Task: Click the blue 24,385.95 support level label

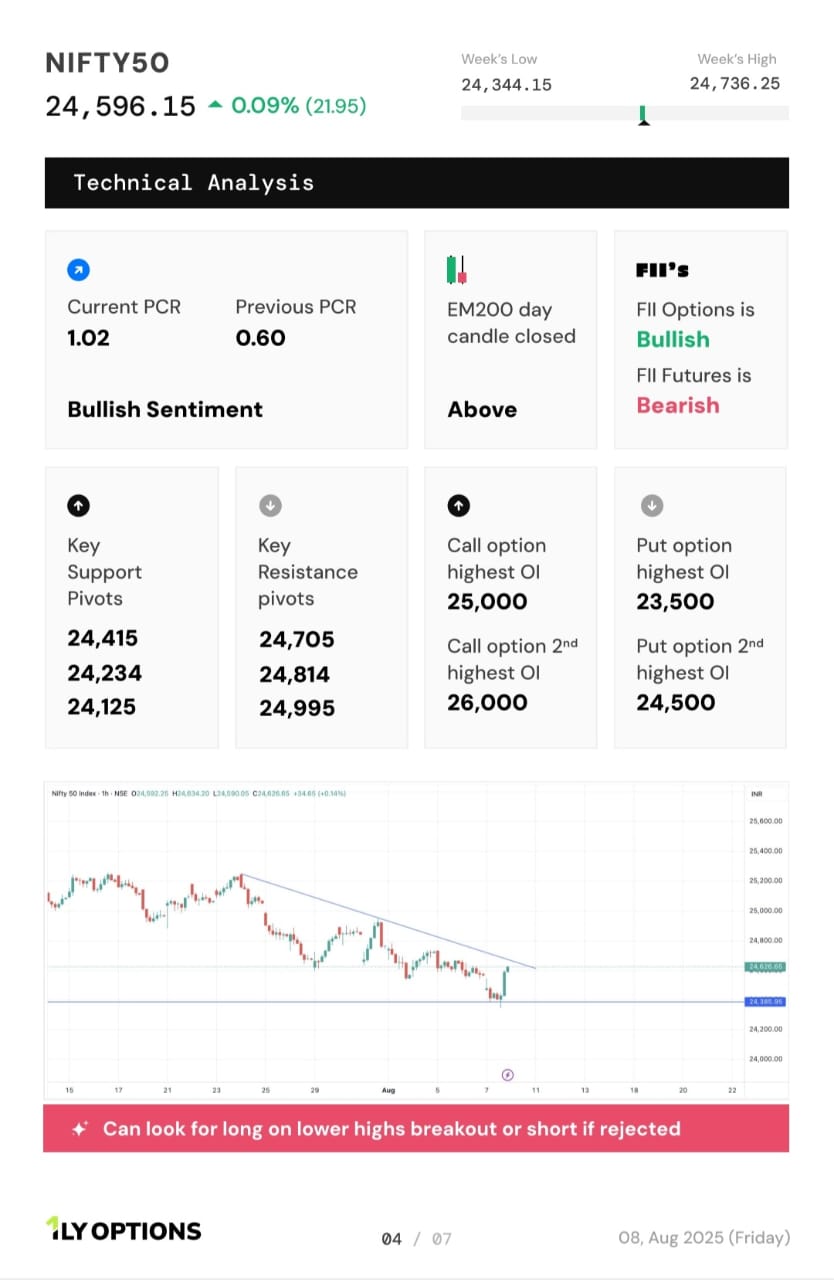Action: coord(765,1001)
